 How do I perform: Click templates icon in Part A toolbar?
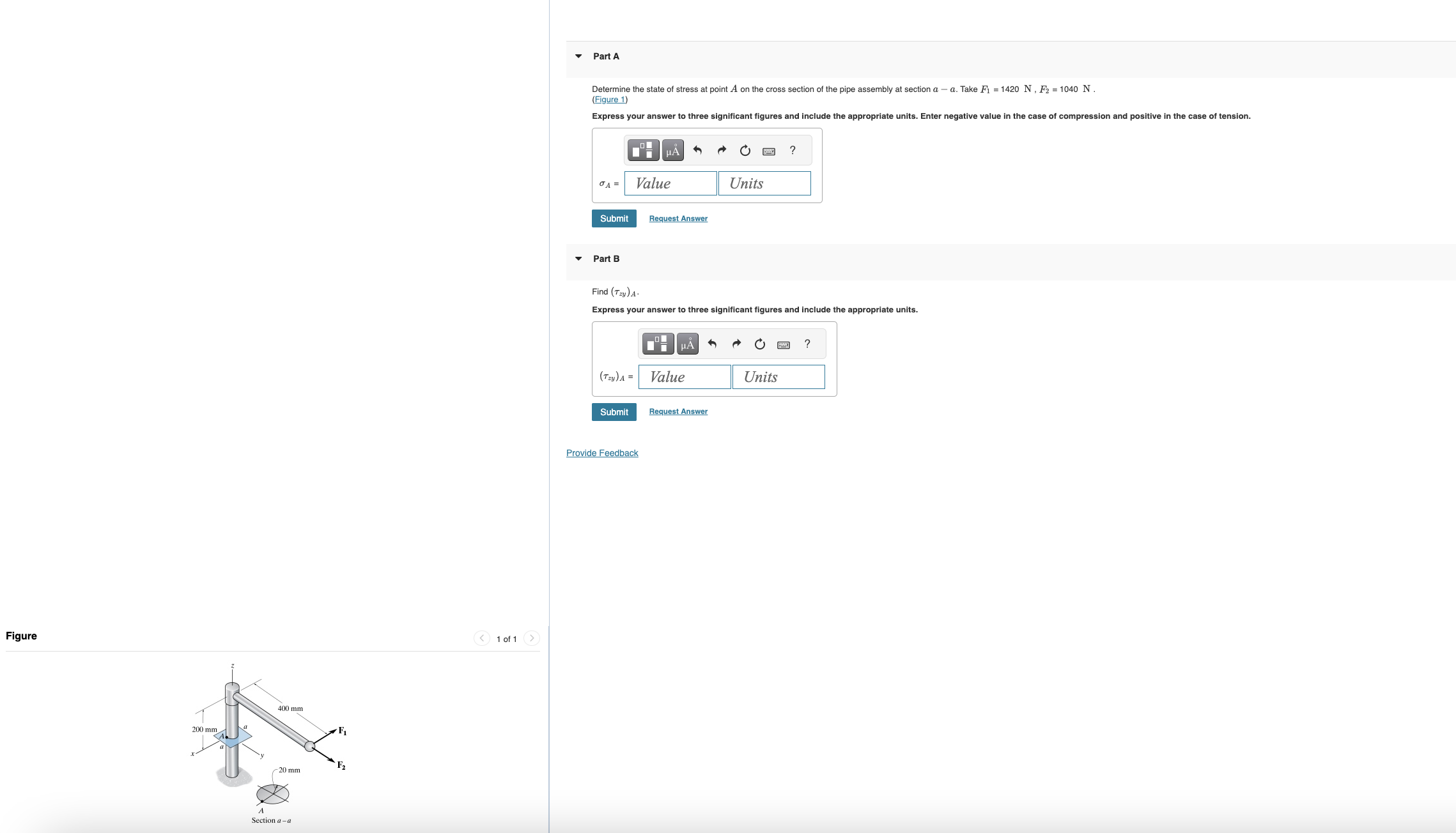click(x=643, y=150)
